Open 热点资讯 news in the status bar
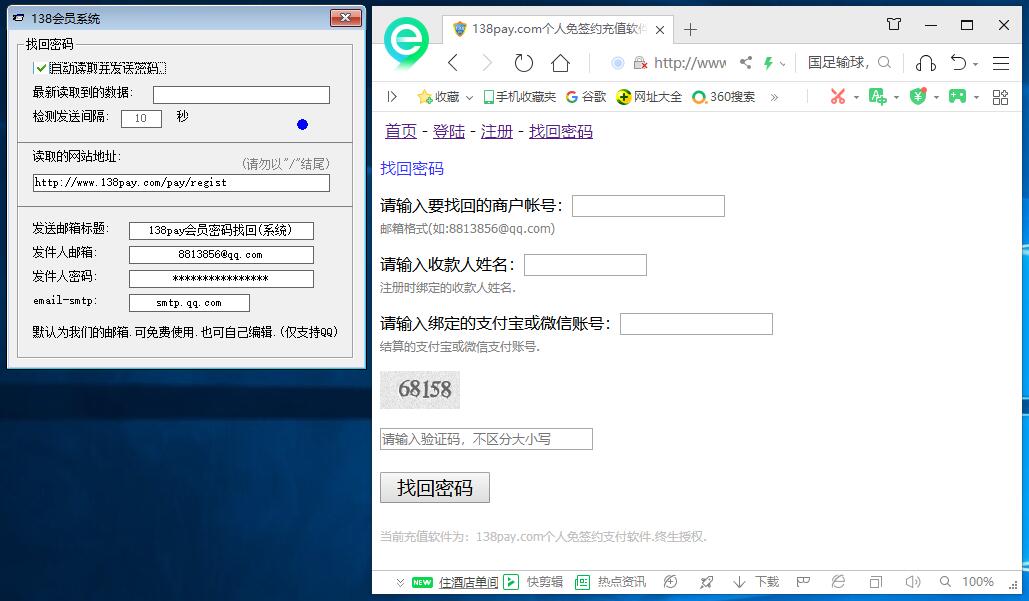 (610, 582)
